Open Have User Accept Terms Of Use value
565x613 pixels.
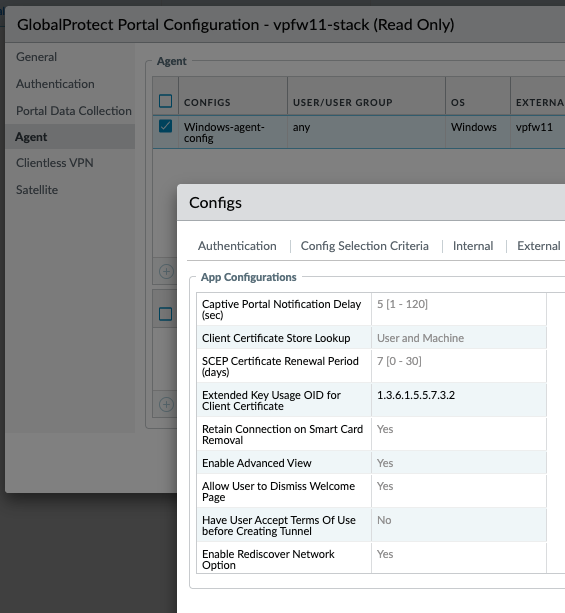coord(459,525)
